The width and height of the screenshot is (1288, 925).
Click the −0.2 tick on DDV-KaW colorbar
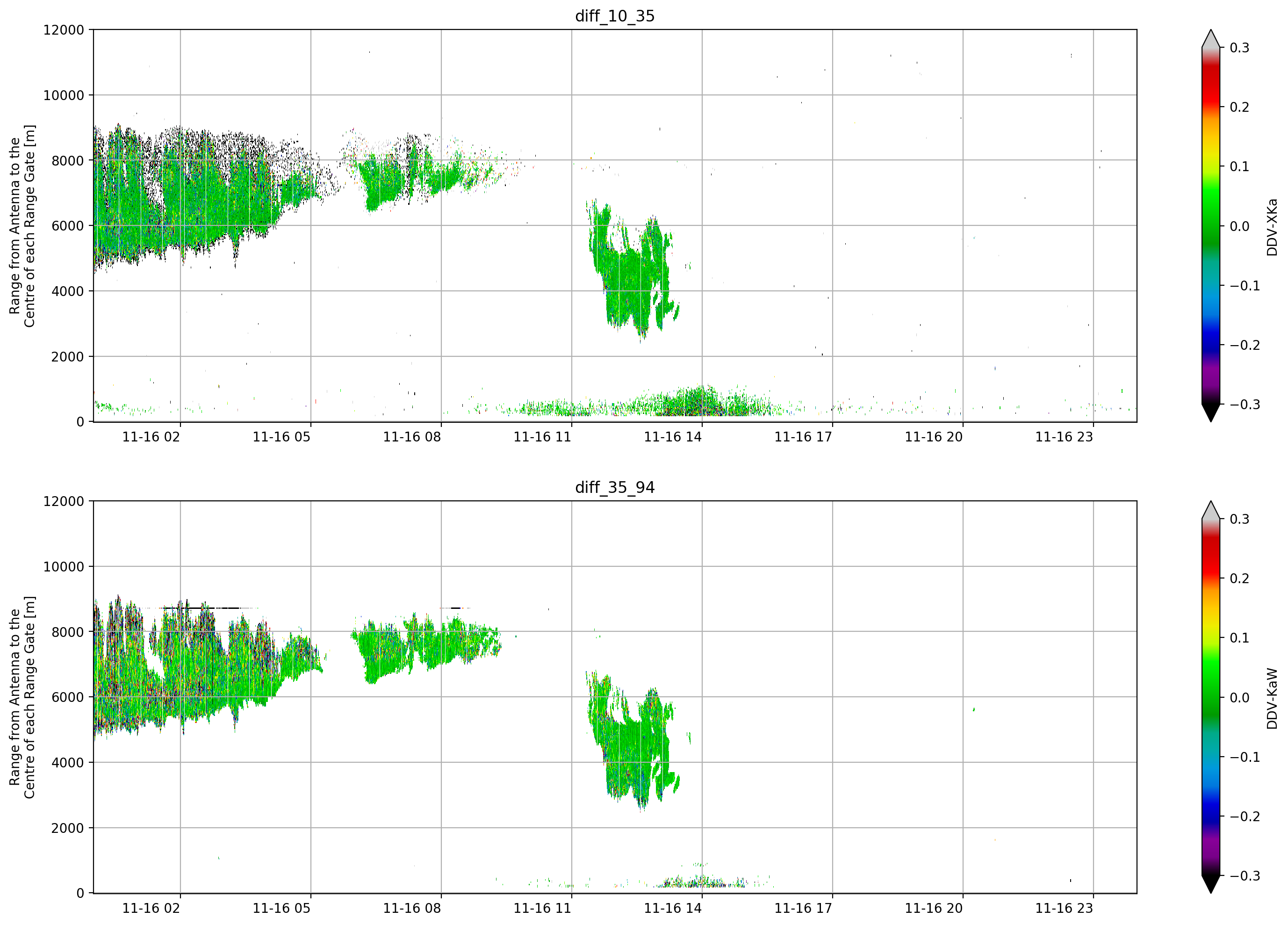(1245, 817)
